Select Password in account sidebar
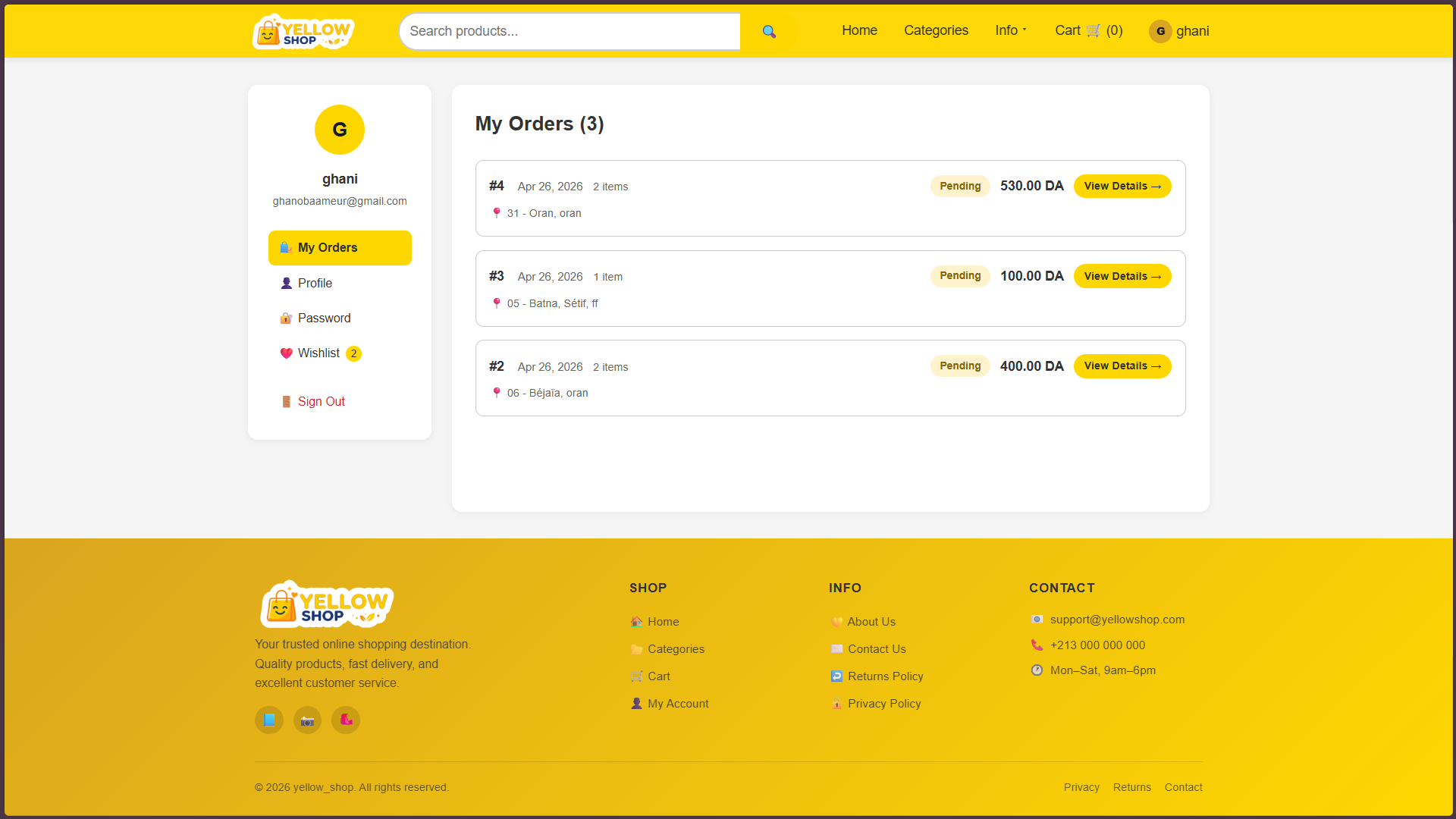Screen dimensions: 1456x819 coord(340,318)
